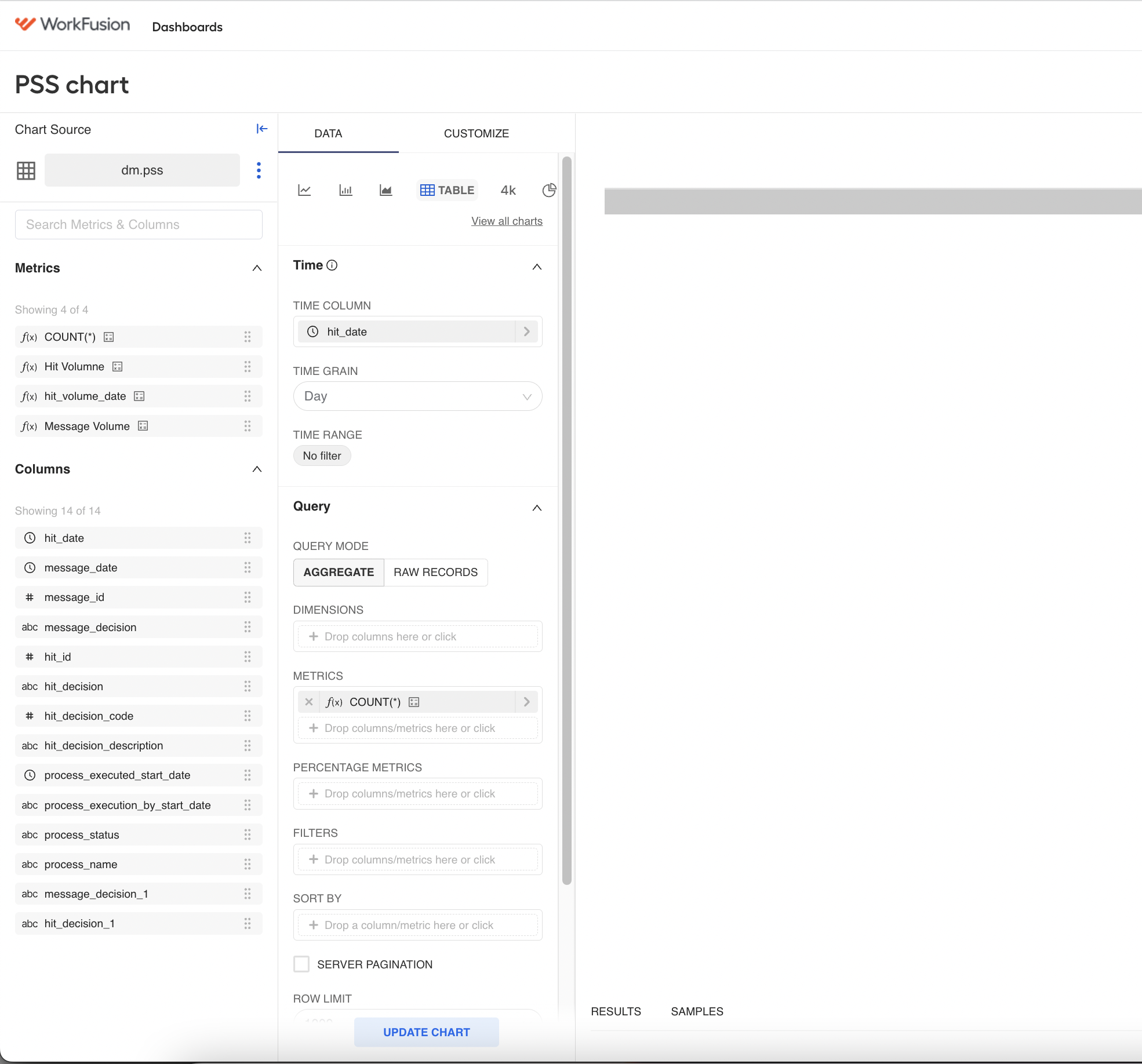1142x1064 pixels.
Task: Click the Time section info icon
Action: 332,265
